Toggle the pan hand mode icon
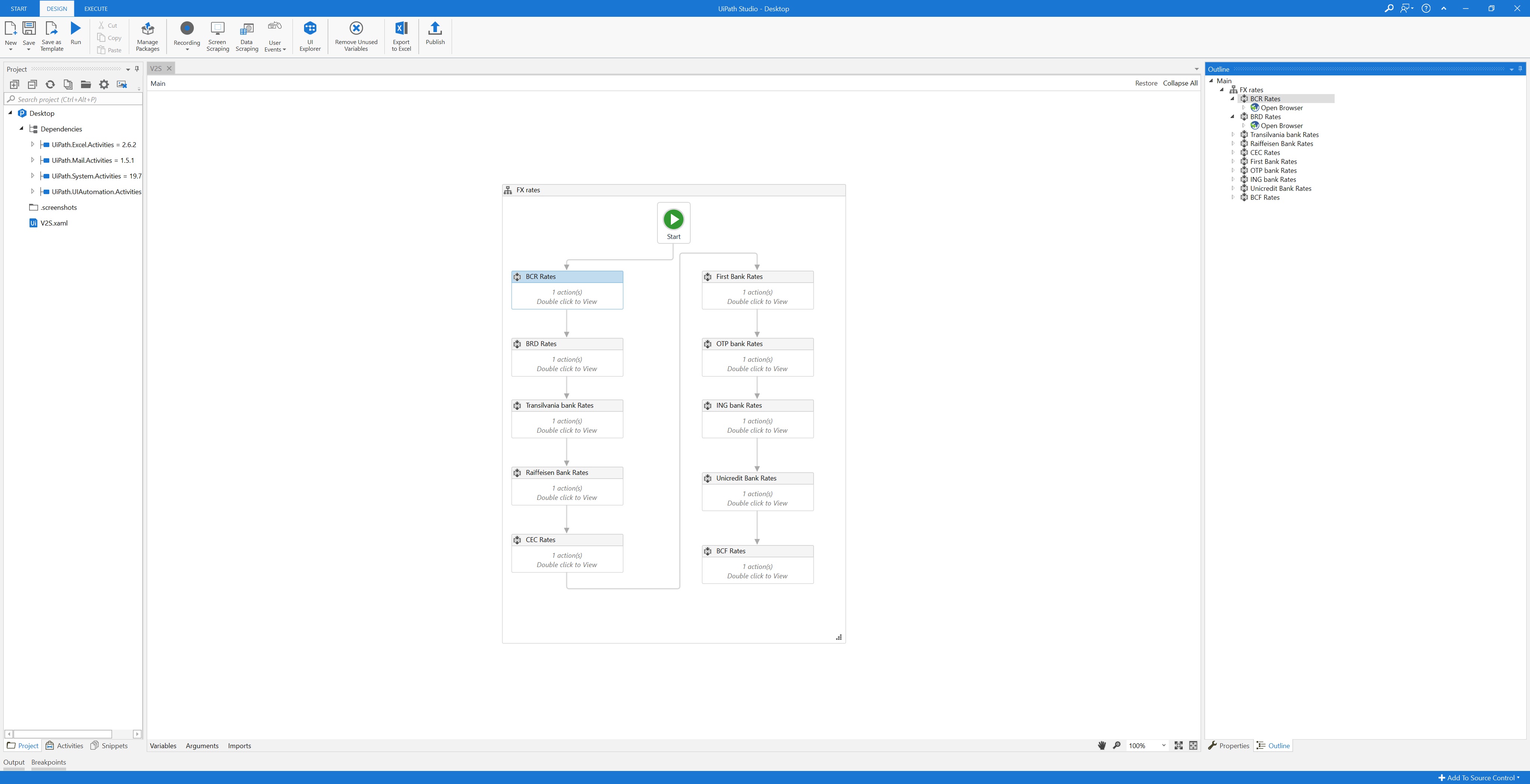 1102,746
